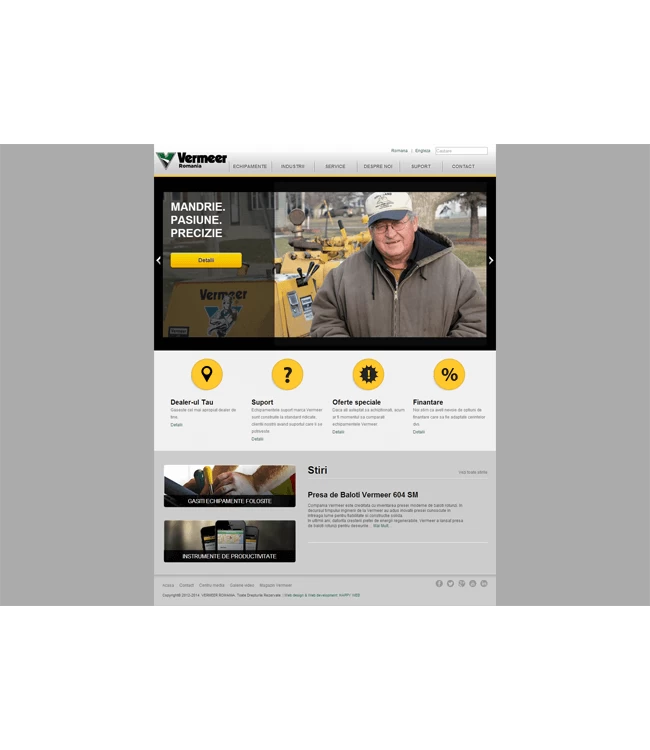Open the Vezi toate stirile link
Image resolution: width=650 pixels, height=750 pixels.
[x=473, y=472]
